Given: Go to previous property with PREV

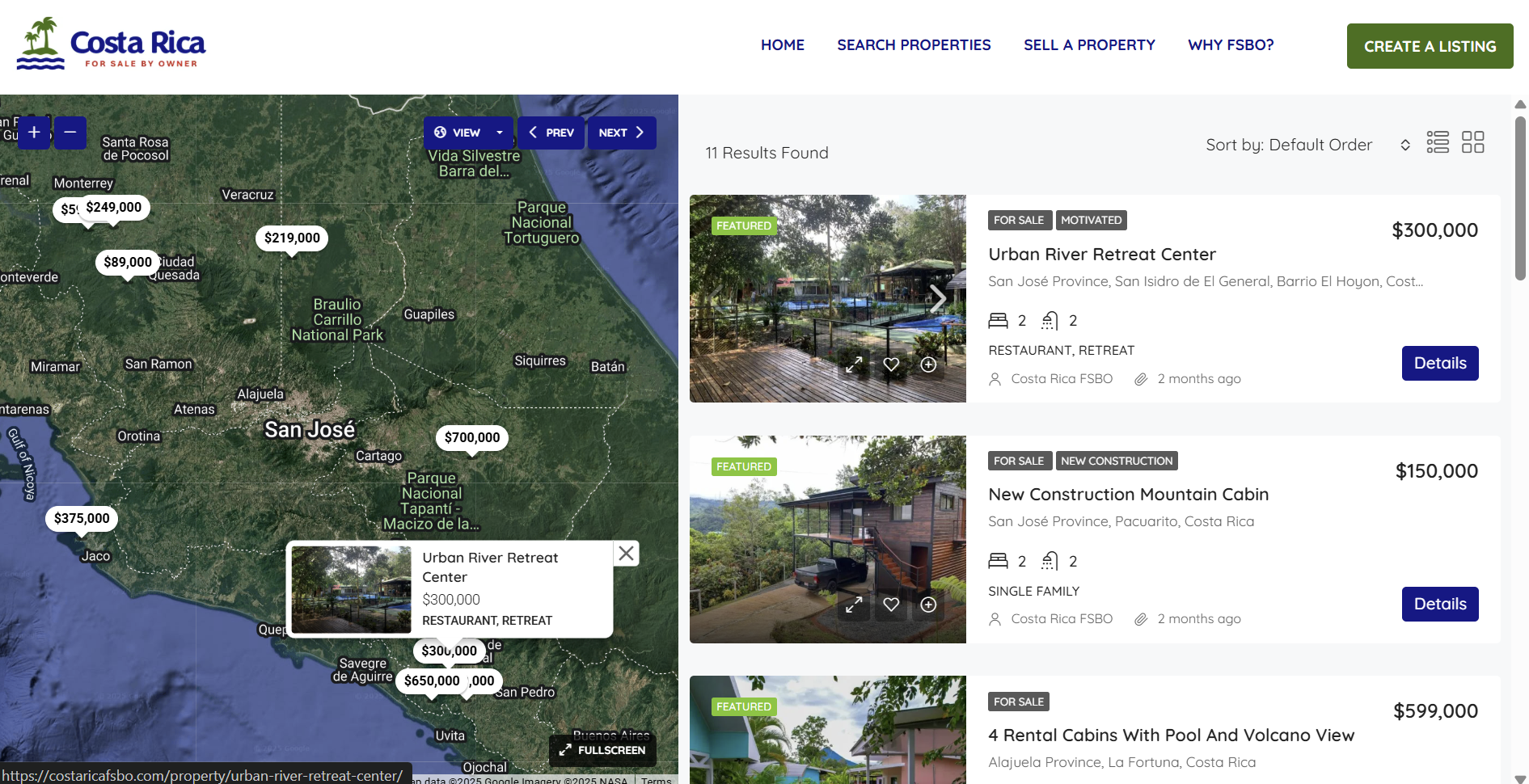Looking at the screenshot, I should 551,133.
